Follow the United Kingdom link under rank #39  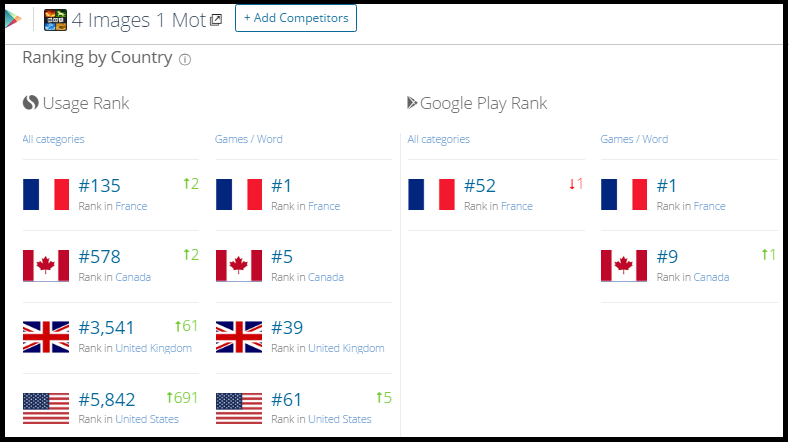(x=346, y=348)
